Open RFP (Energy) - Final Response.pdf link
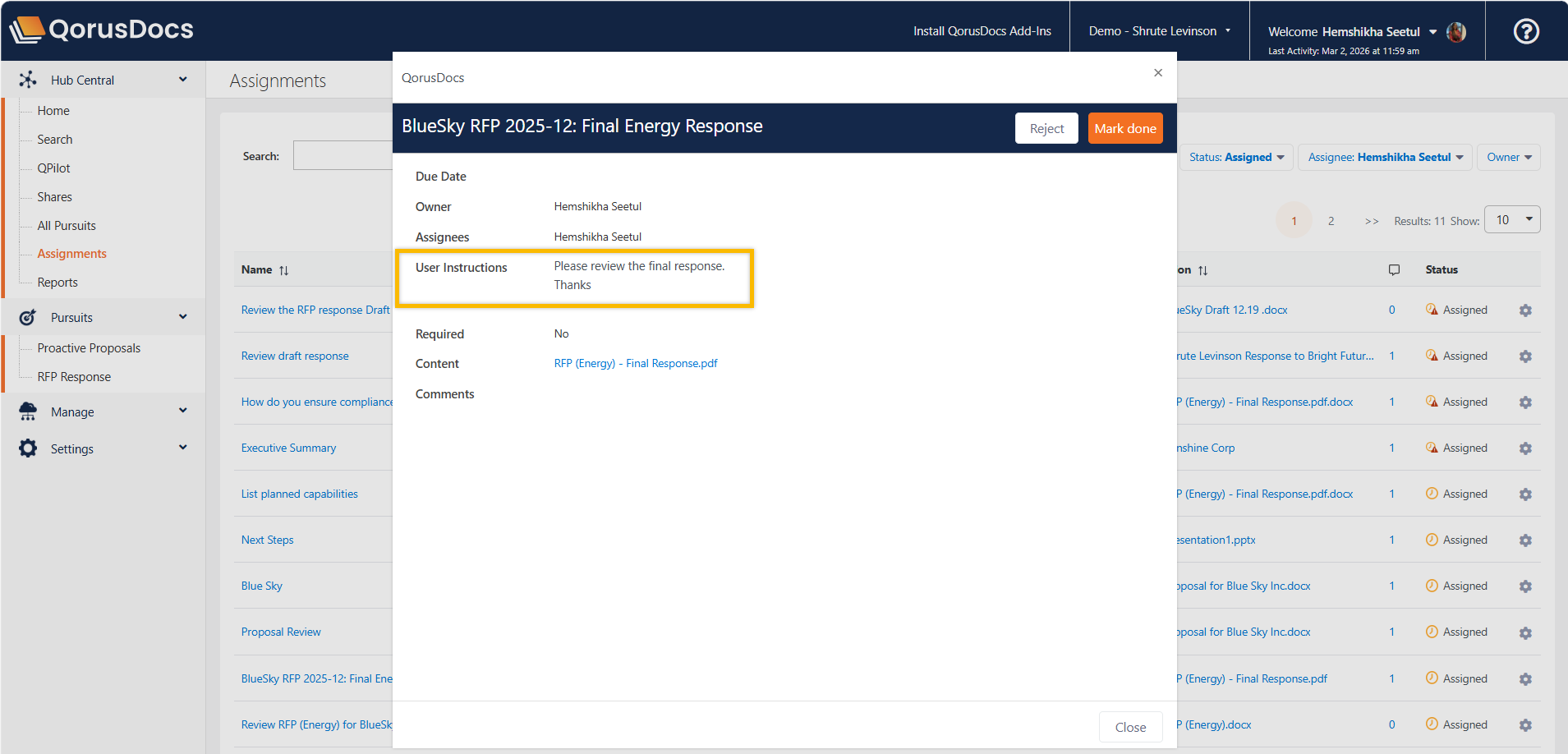The height and width of the screenshot is (754, 1568). [x=635, y=364]
